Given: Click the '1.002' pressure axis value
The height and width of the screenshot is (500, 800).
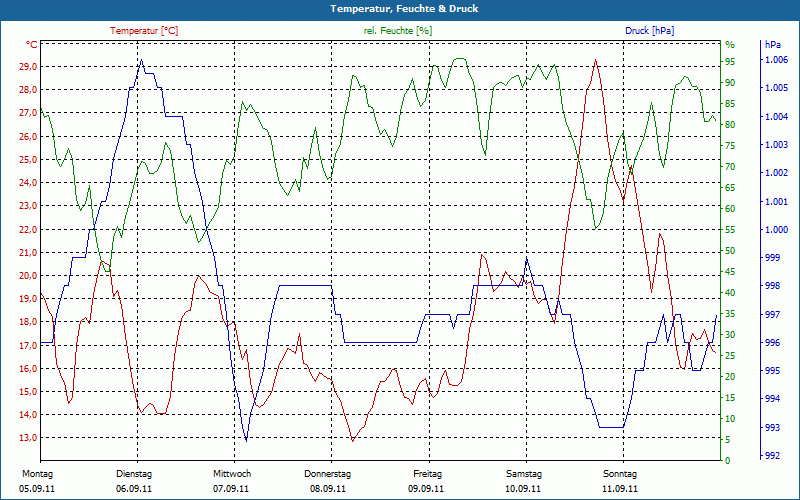Looking at the screenshot, I should (x=776, y=173).
